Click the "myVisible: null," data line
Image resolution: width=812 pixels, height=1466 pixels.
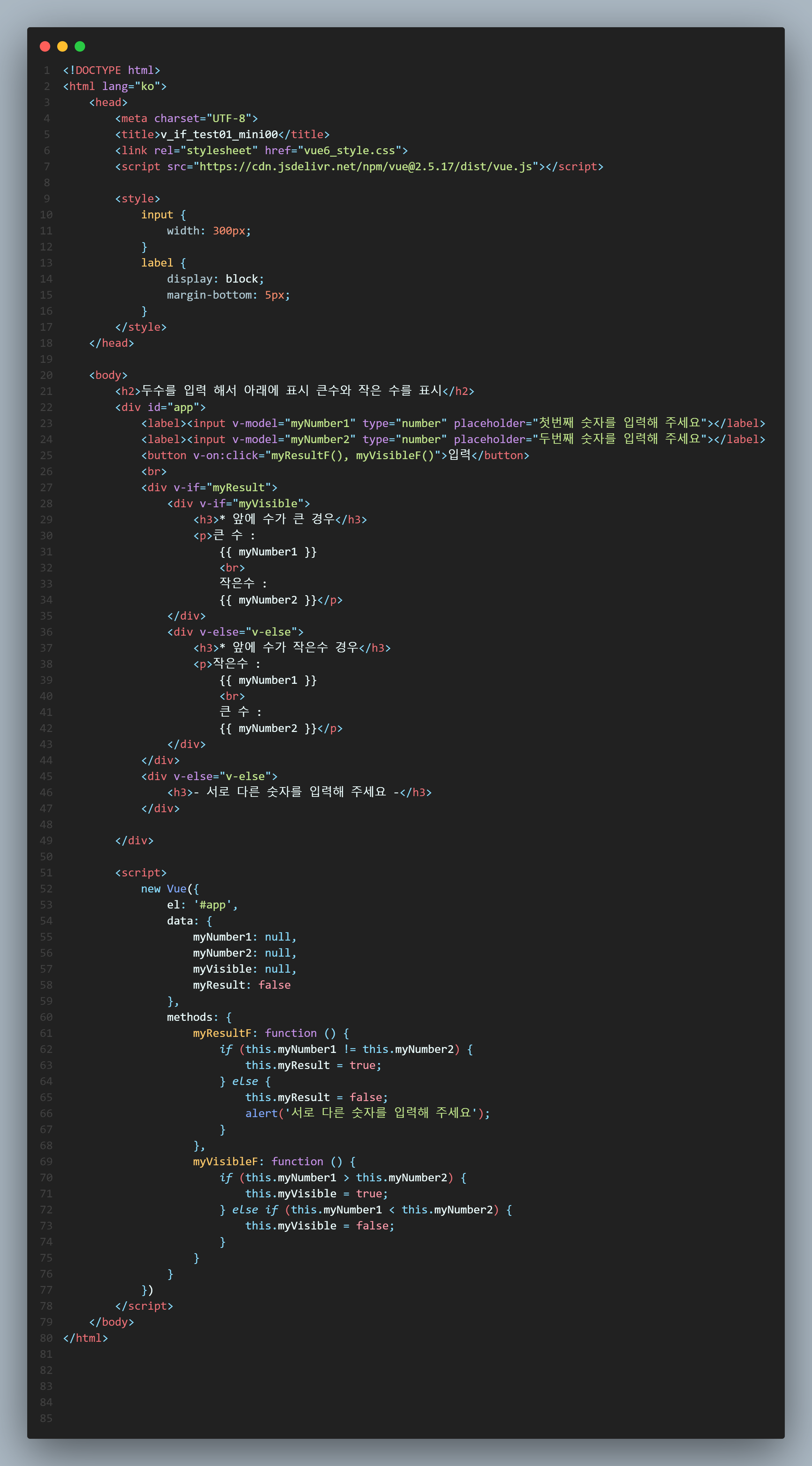point(245,969)
